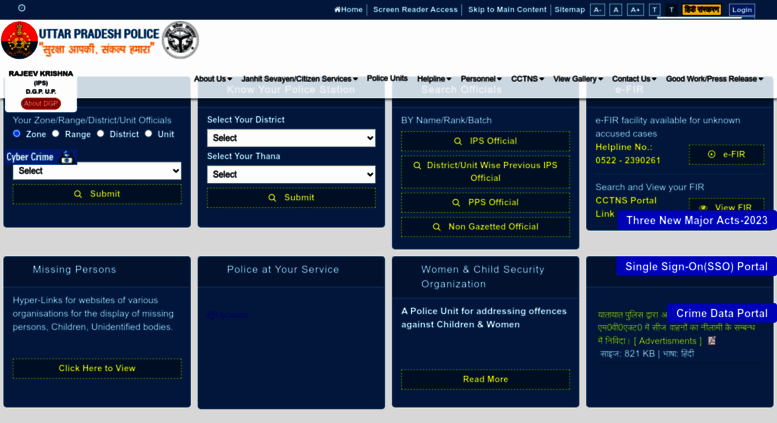Open Select Your District dropdown
This screenshot has width=777, height=423.
click(x=291, y=138)
